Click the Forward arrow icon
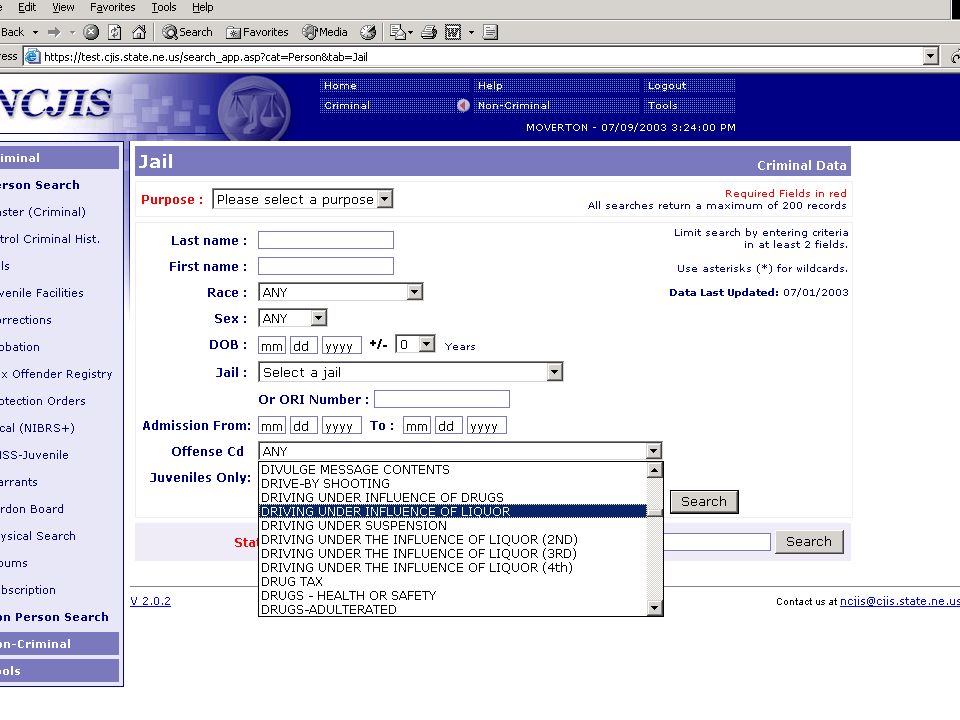The height and width of the screenshot is (720, 960). point(54,32)
